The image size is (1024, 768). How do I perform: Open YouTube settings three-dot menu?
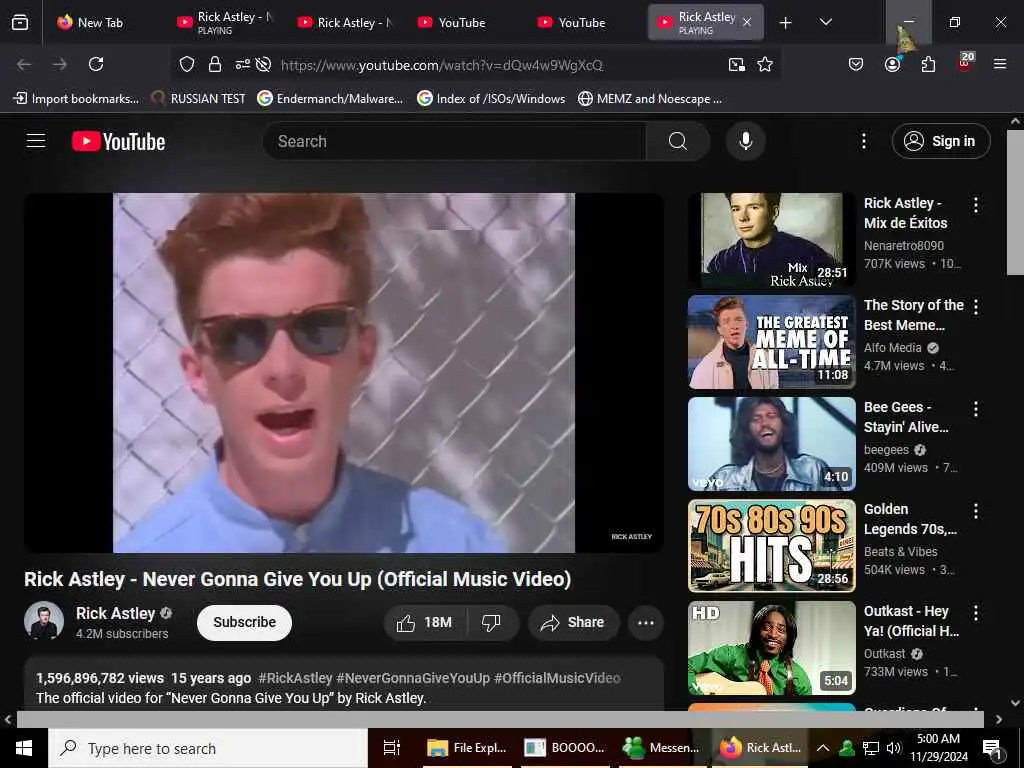[863, 141]
